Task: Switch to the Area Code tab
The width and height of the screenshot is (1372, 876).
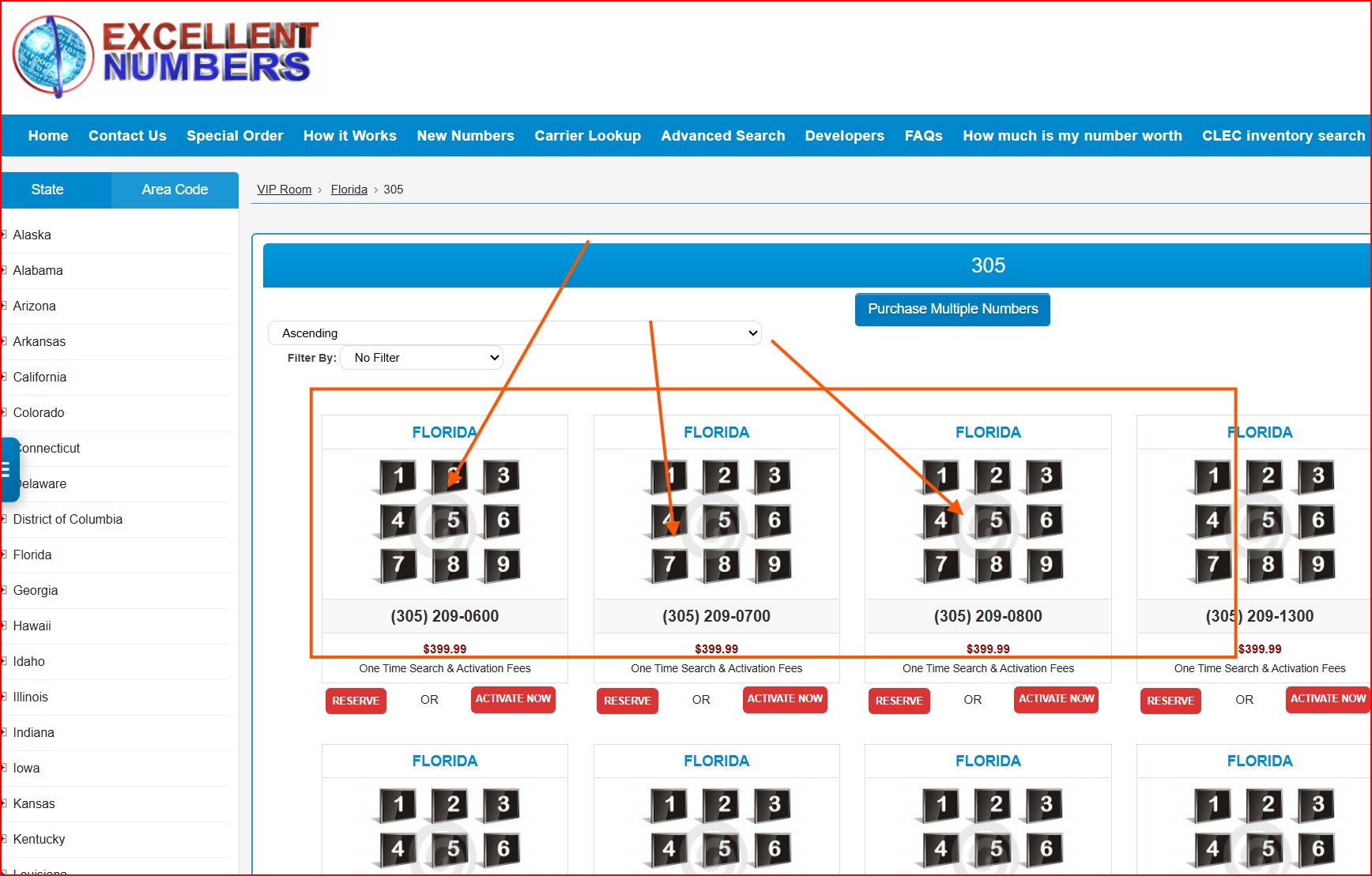Action: point(175,190)
